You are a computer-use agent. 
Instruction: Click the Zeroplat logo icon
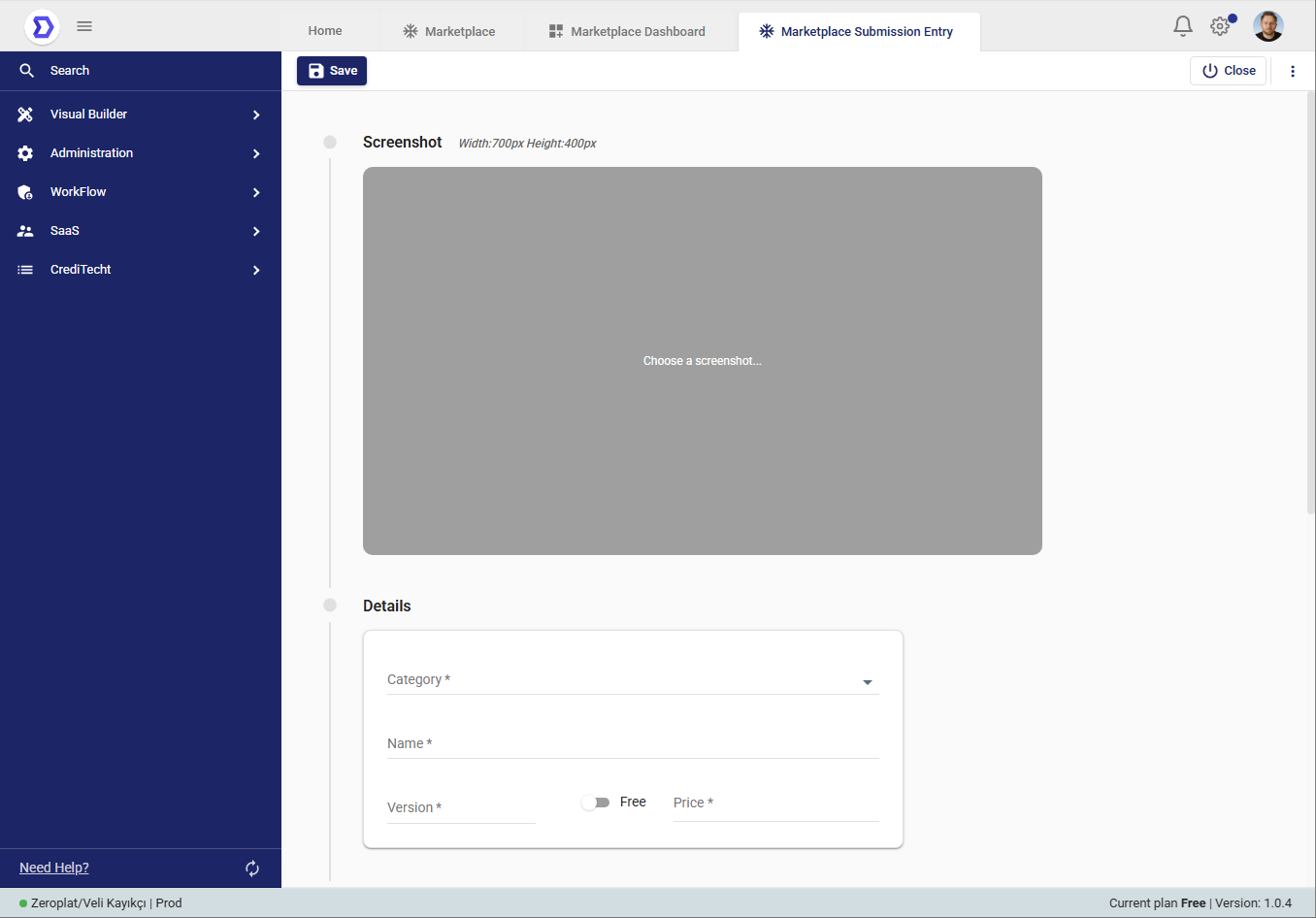click(x=42, y=26)
